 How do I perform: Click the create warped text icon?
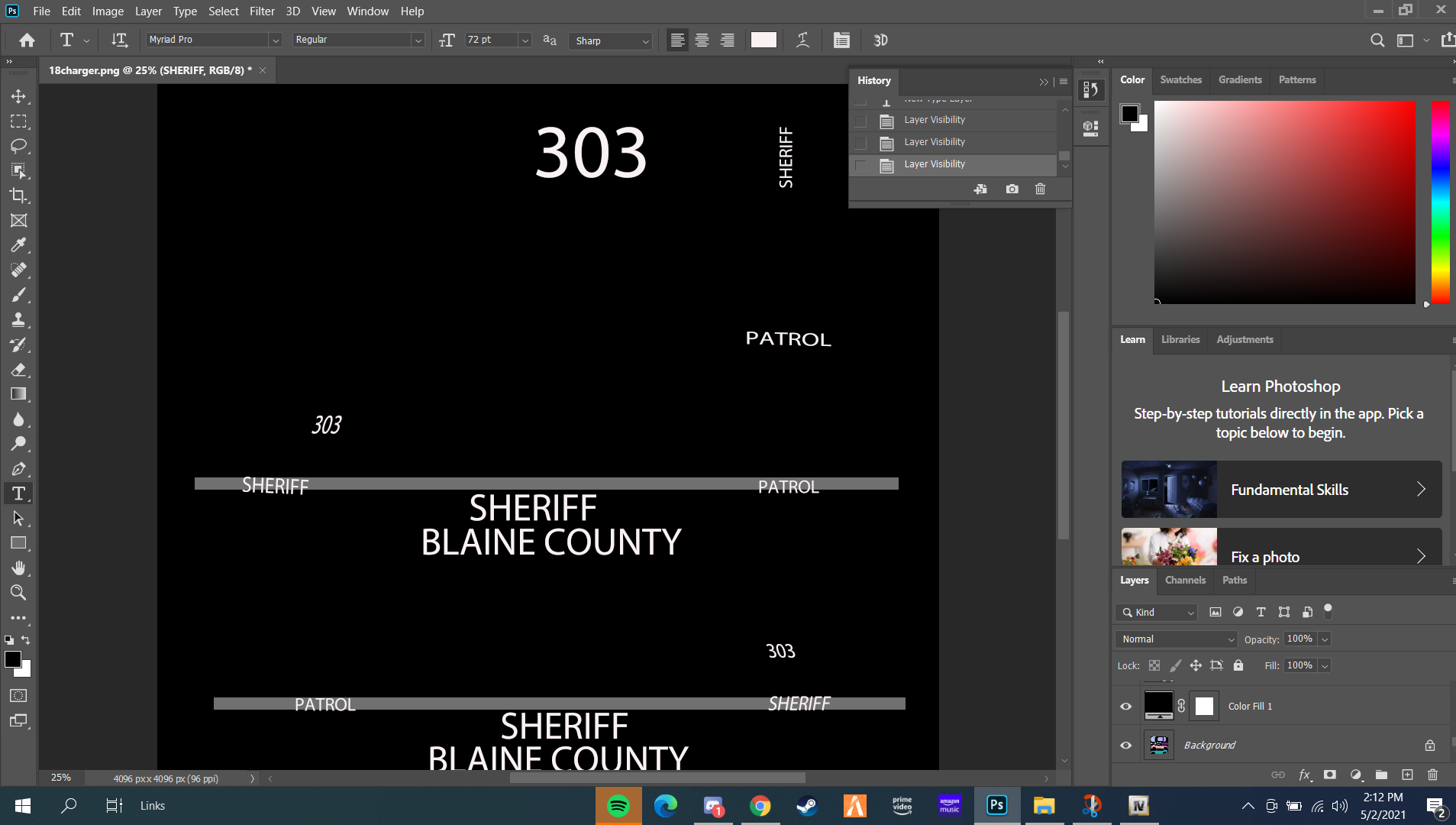802,40
